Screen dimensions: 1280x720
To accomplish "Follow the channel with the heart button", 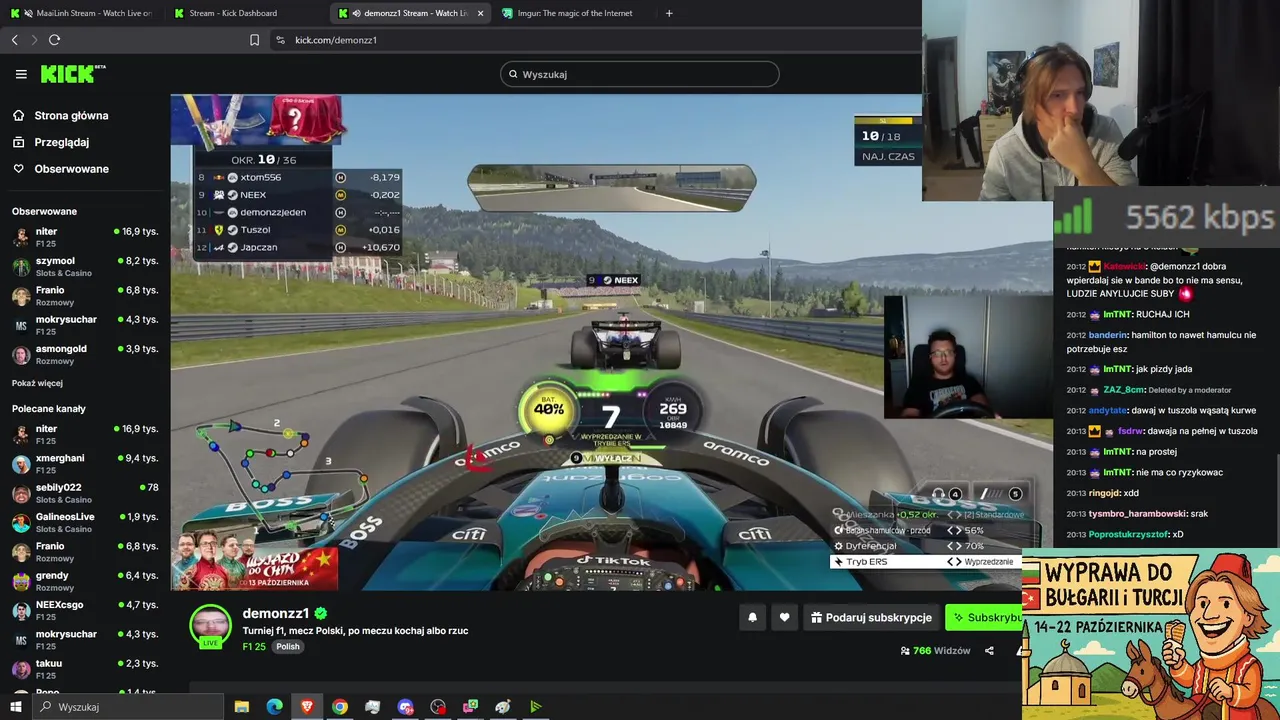I will tap(784, 618).
